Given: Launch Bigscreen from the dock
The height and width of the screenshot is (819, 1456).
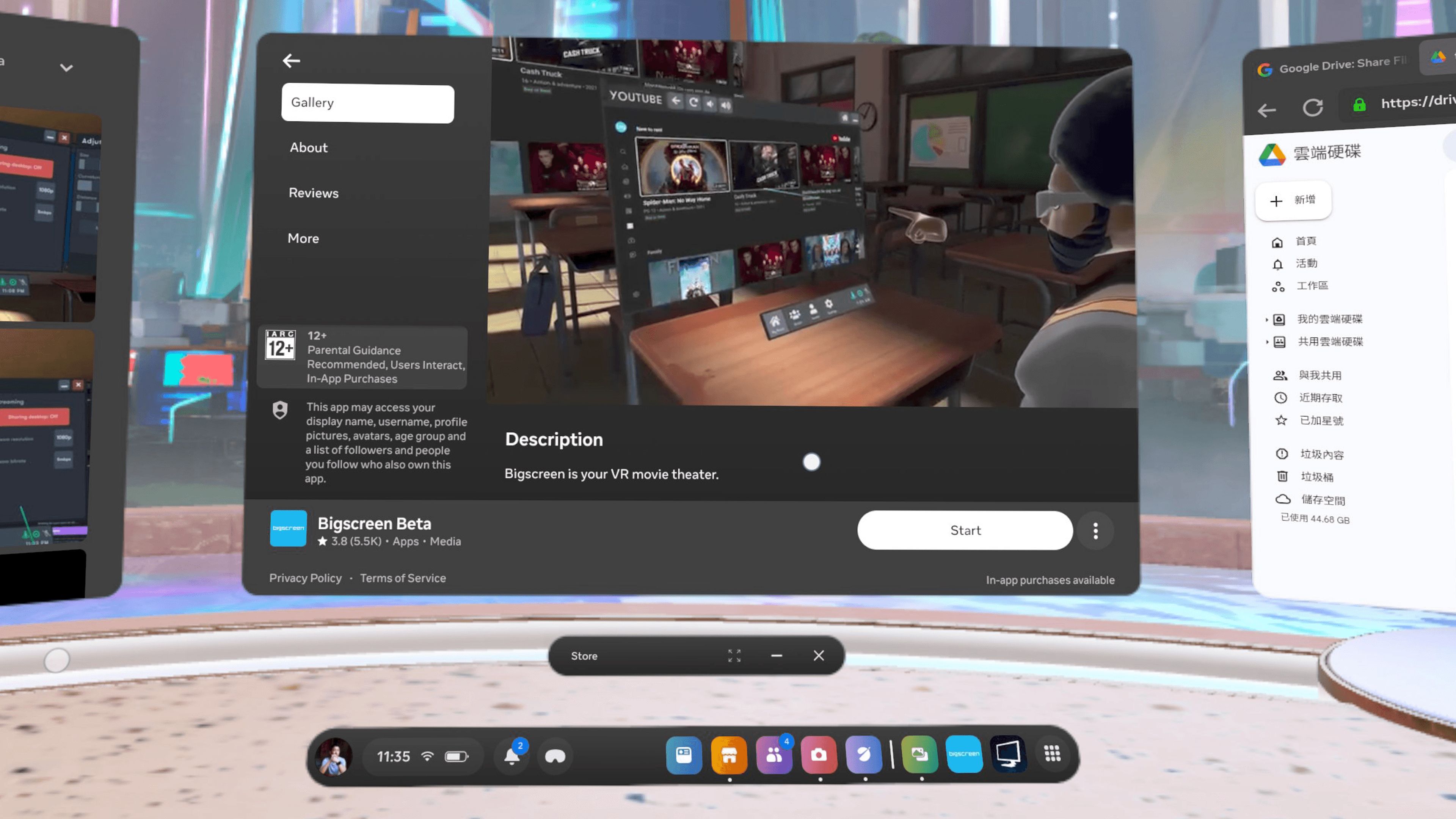Looking at the screenshot, I should click(x=964, y=754).
